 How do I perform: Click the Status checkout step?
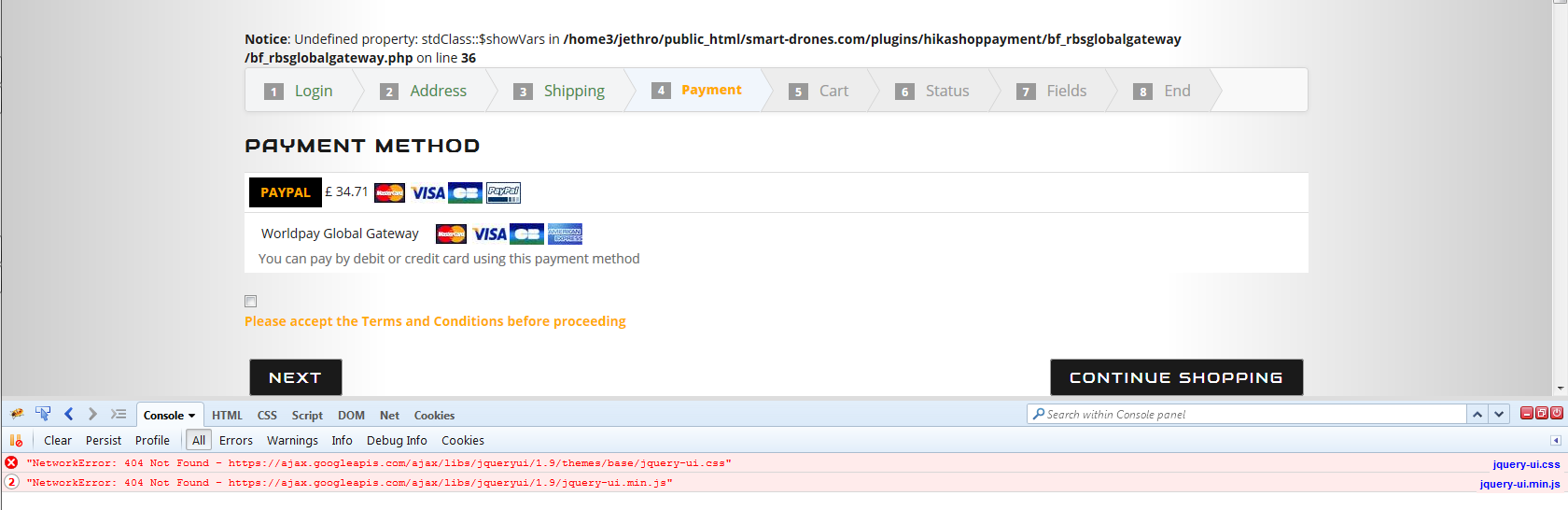(932, 91)
